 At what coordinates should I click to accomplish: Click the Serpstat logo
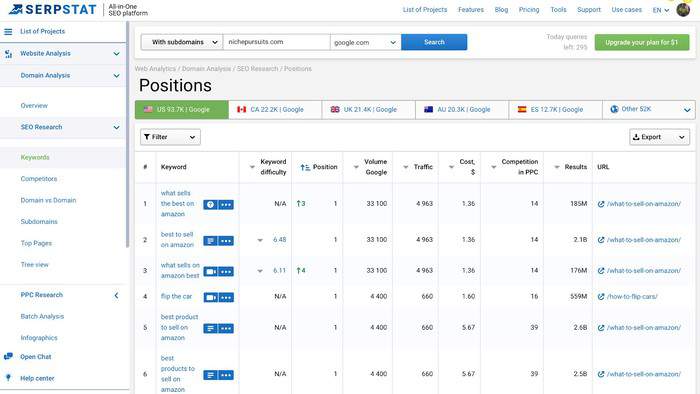point(52,9)
